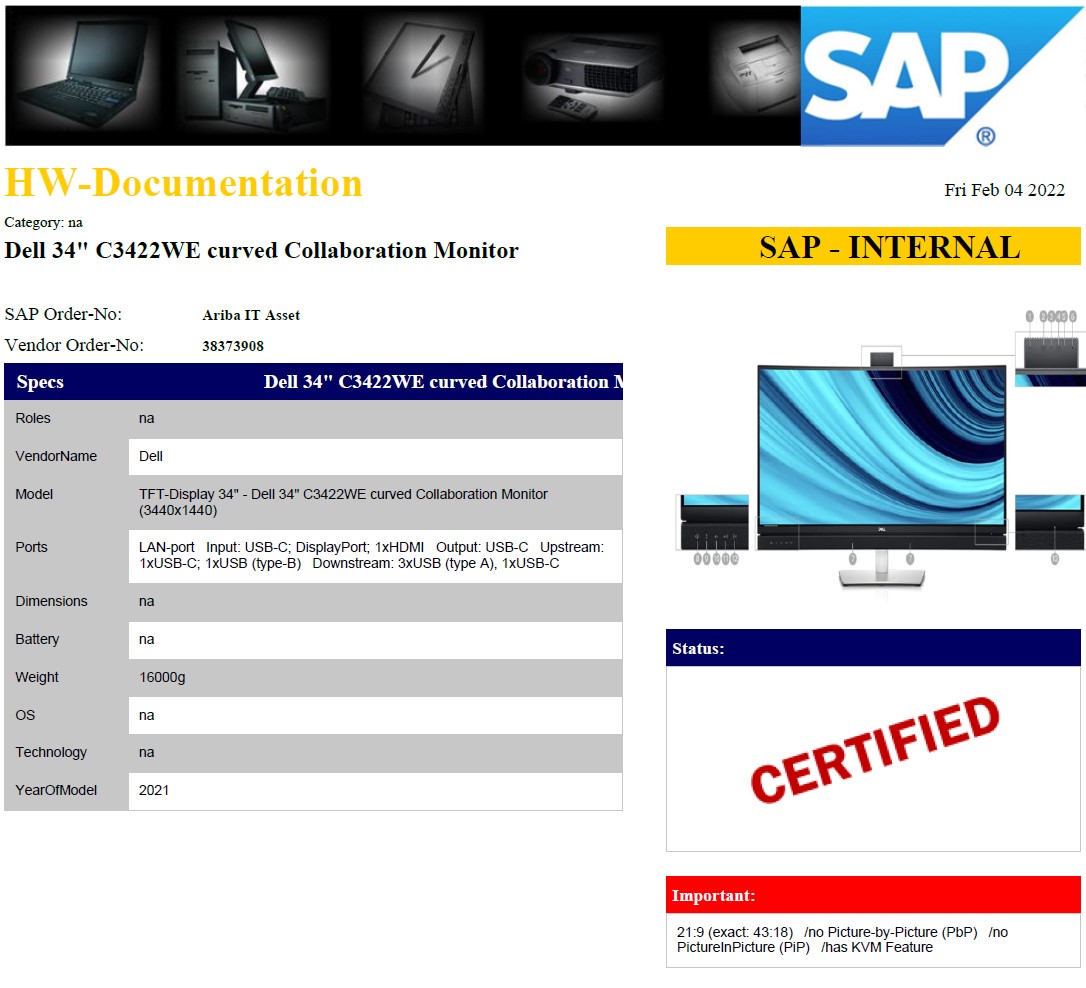Click the Model value with 3440x1440
Viewport: 1086px width, 988px height.
(343, 502)
